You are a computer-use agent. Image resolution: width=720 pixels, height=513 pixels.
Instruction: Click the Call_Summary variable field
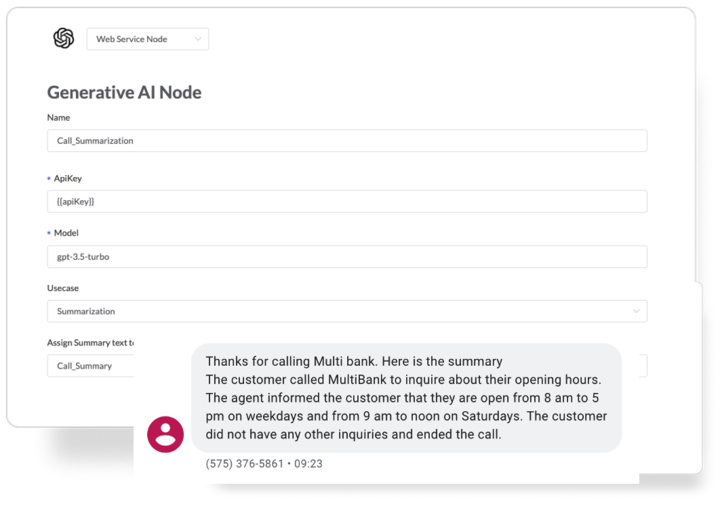[90, 366]
